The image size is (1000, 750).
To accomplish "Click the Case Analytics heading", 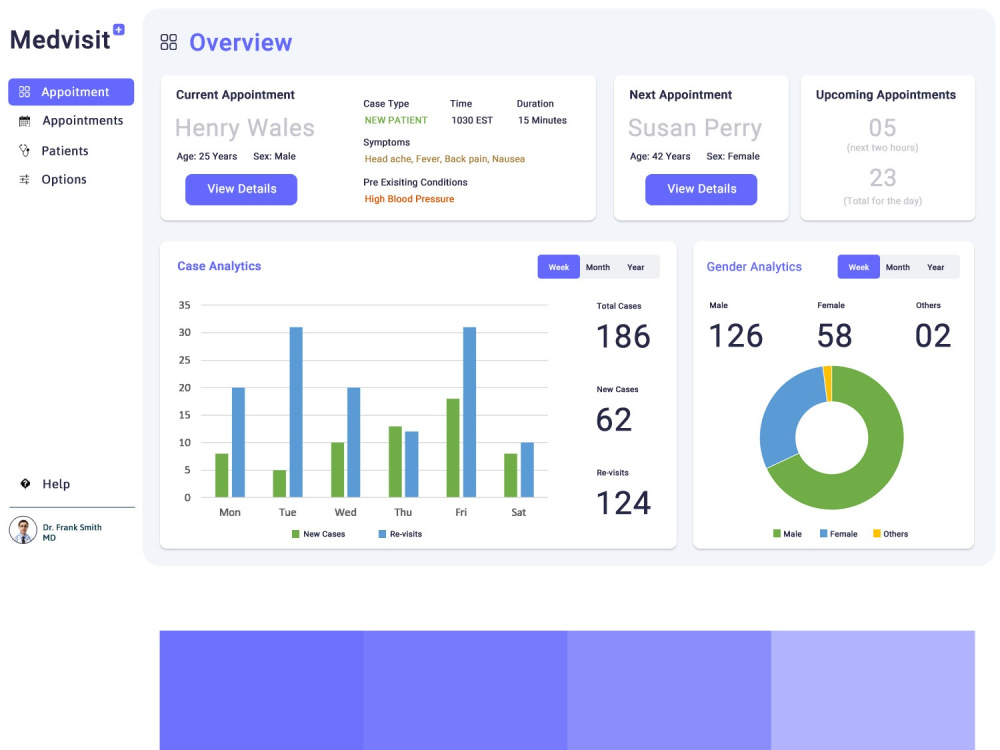I will pyautogui.click(x=219, y=266).
